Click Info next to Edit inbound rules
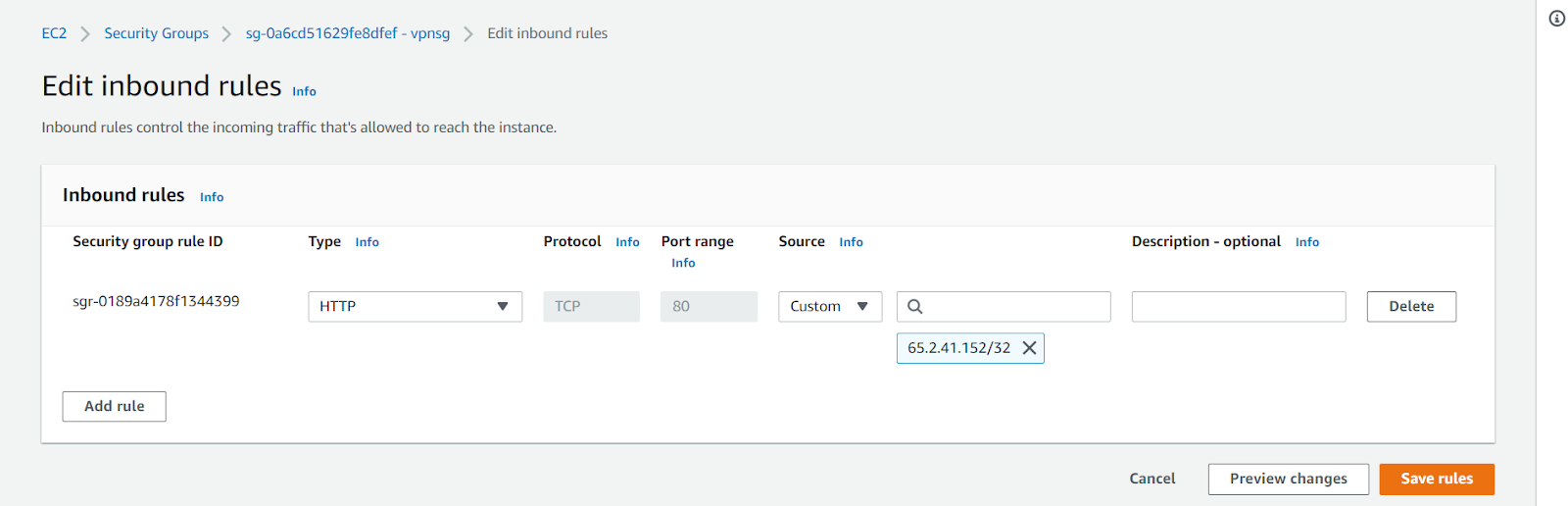Screen dimensions: 1568x506 click(304, 91)
